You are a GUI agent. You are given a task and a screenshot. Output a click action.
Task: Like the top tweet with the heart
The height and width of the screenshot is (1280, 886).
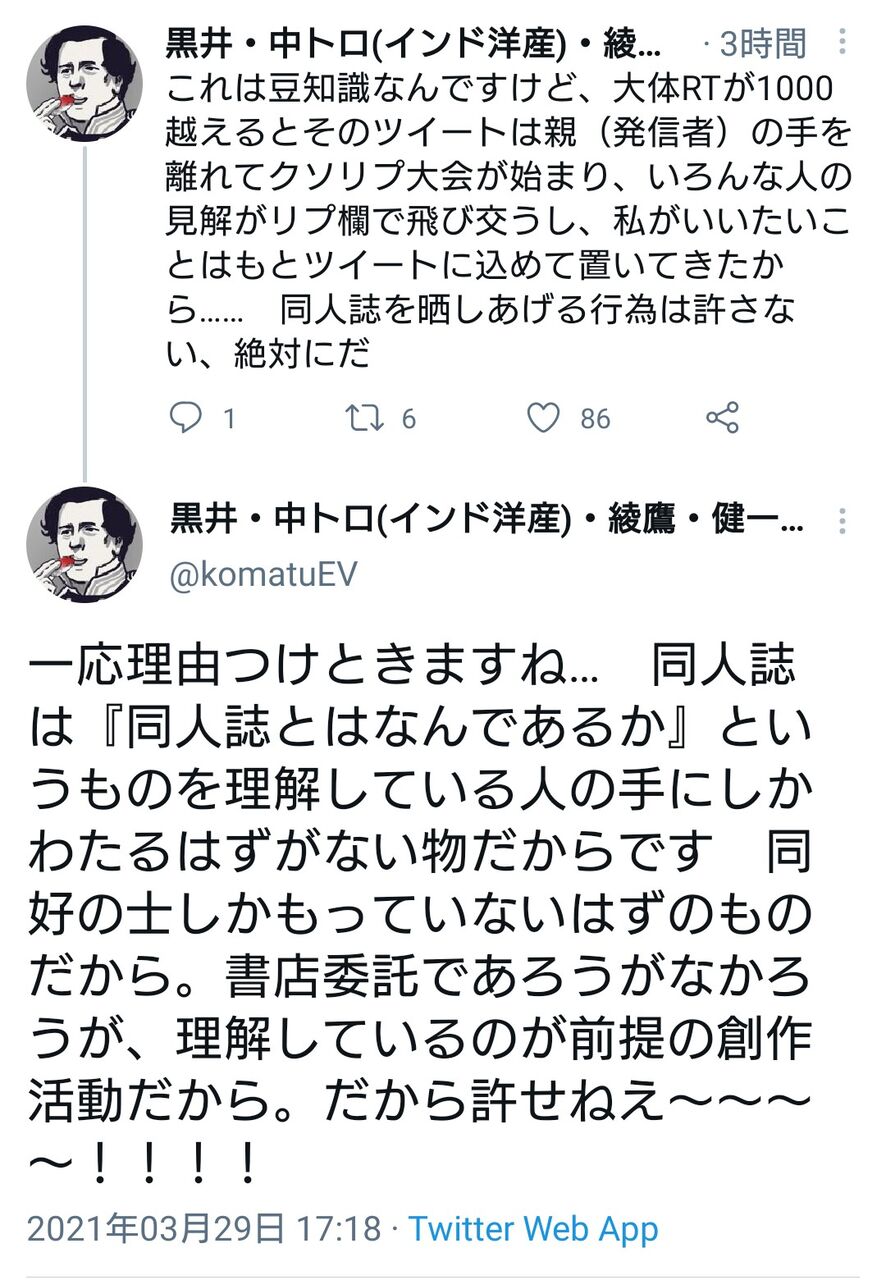[x=543, y=417]
